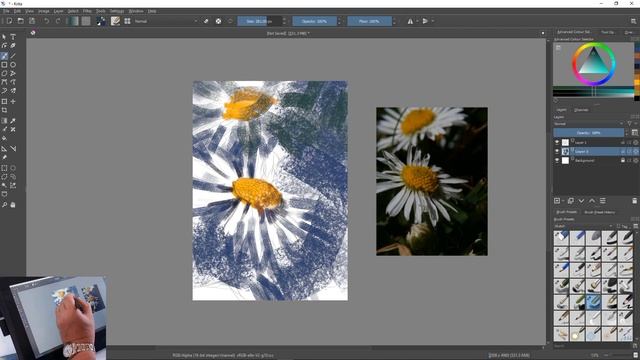640x360 pixels.
Task: Select the Bezier Curve tool
Action: [x=4, y=82]
